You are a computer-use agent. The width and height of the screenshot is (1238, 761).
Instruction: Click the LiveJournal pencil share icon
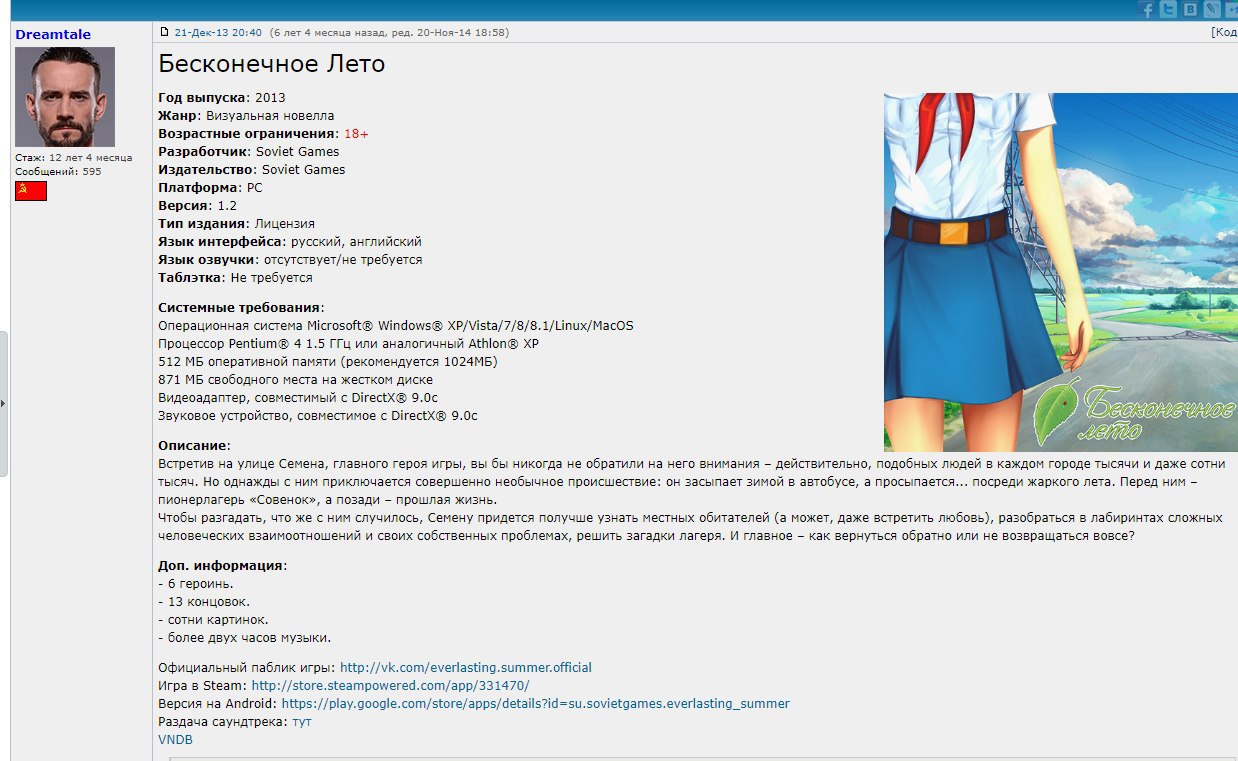[x=1212, y=9]
